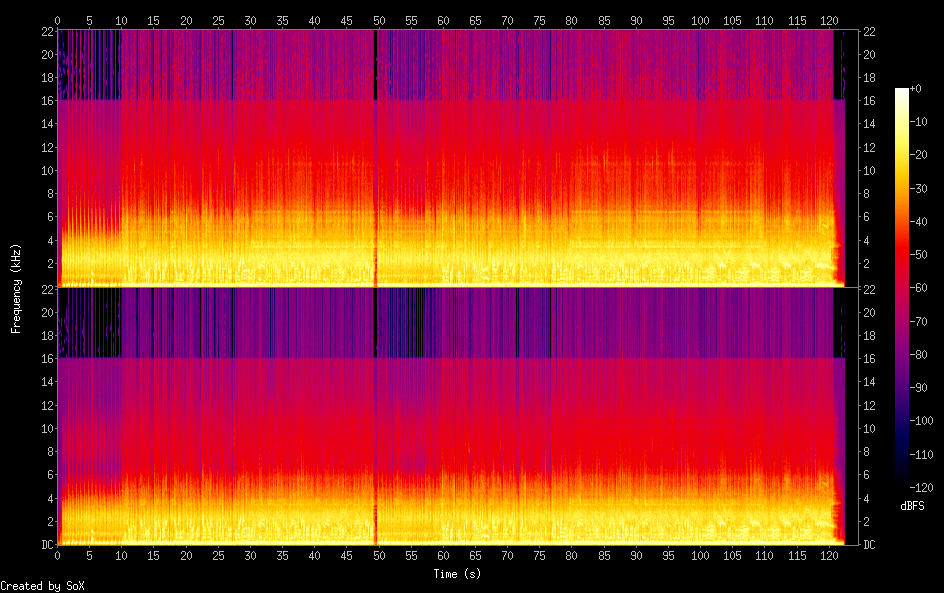This screenshot has height=593, width=944.
Task: Select the "+0" value on dBFS scale
Action: pyautogui.click(x=915, y=88)
